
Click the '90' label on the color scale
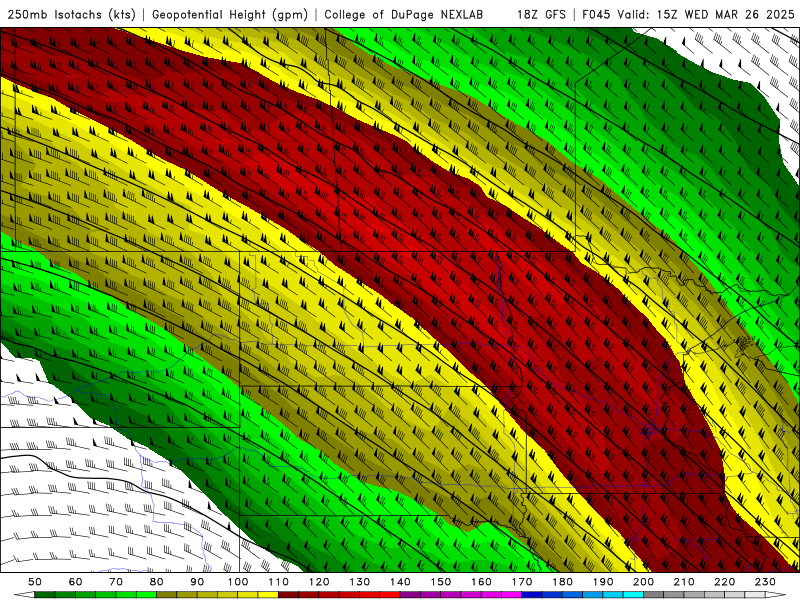(x=197, y=582)
